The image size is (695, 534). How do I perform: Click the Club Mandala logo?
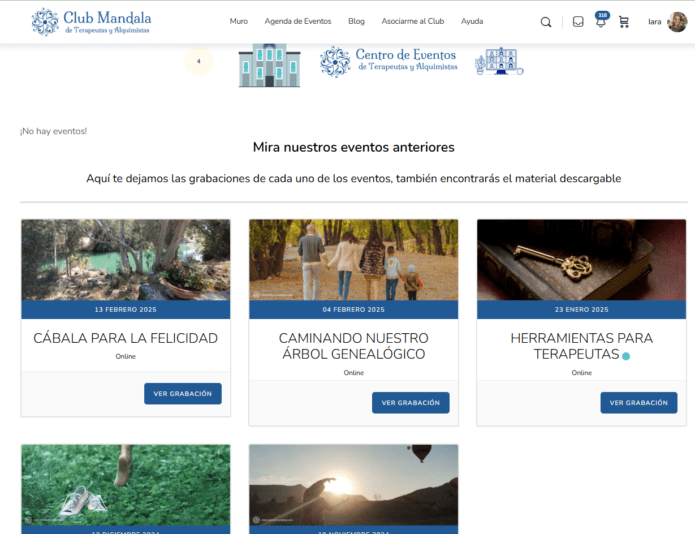(x=91, y=22)
